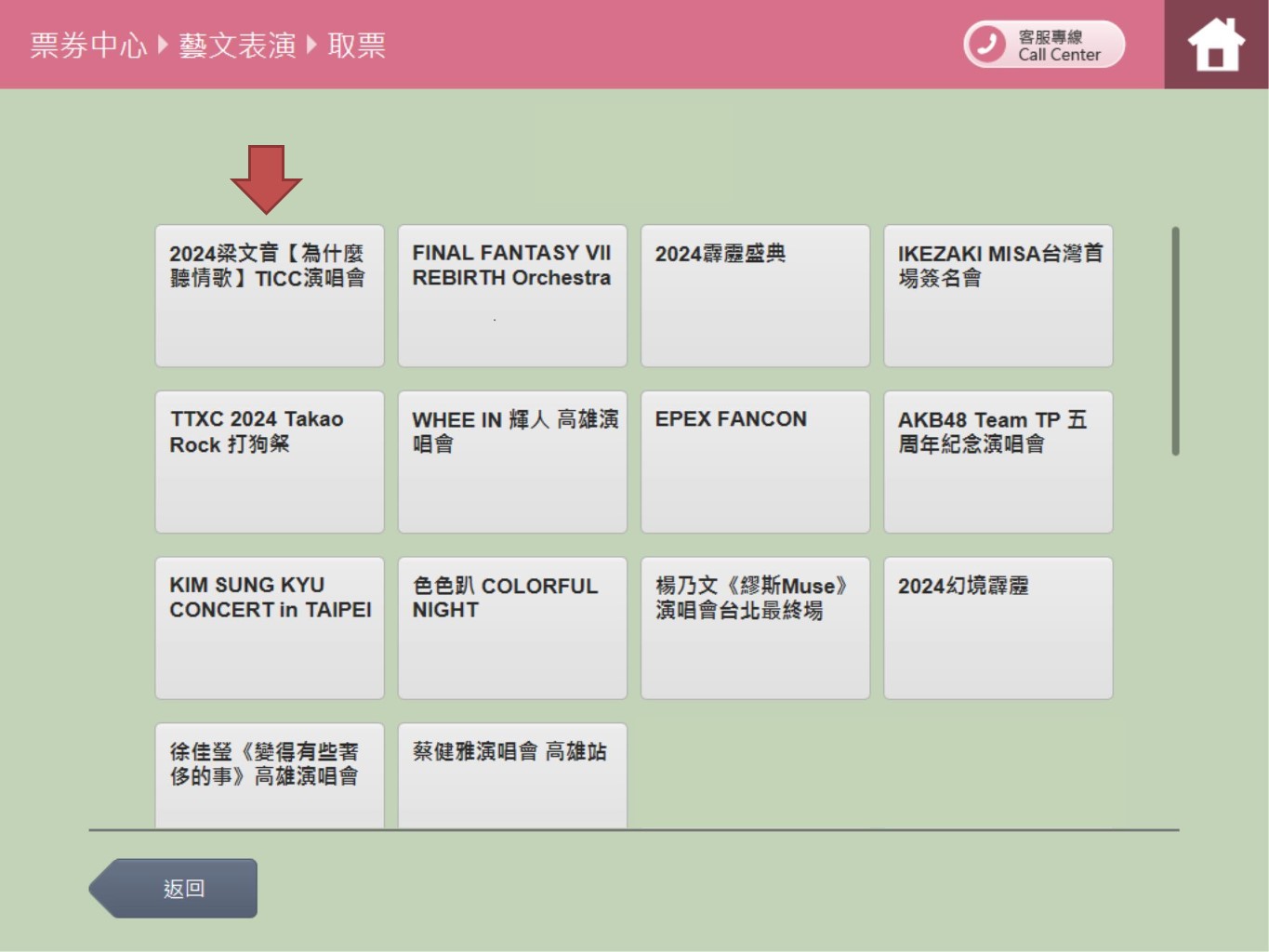Tap the Call Center phone icon
The image size is (1269, 952).
click(987, 44)
